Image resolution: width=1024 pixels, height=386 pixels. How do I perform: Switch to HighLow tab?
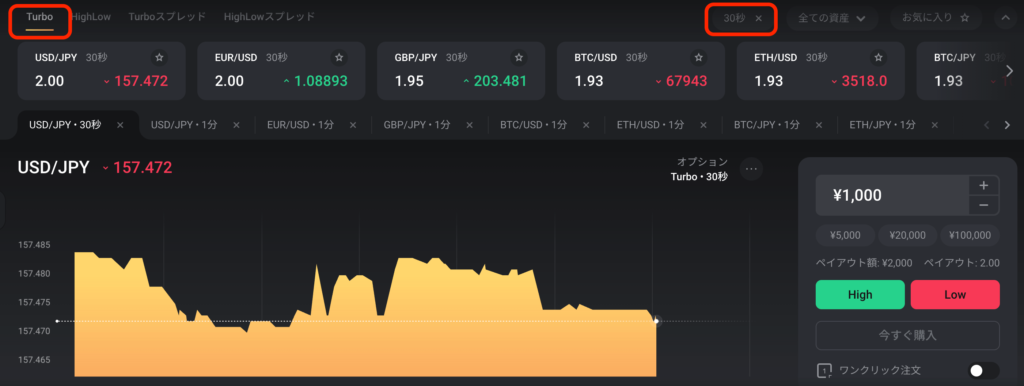(91, 17)
